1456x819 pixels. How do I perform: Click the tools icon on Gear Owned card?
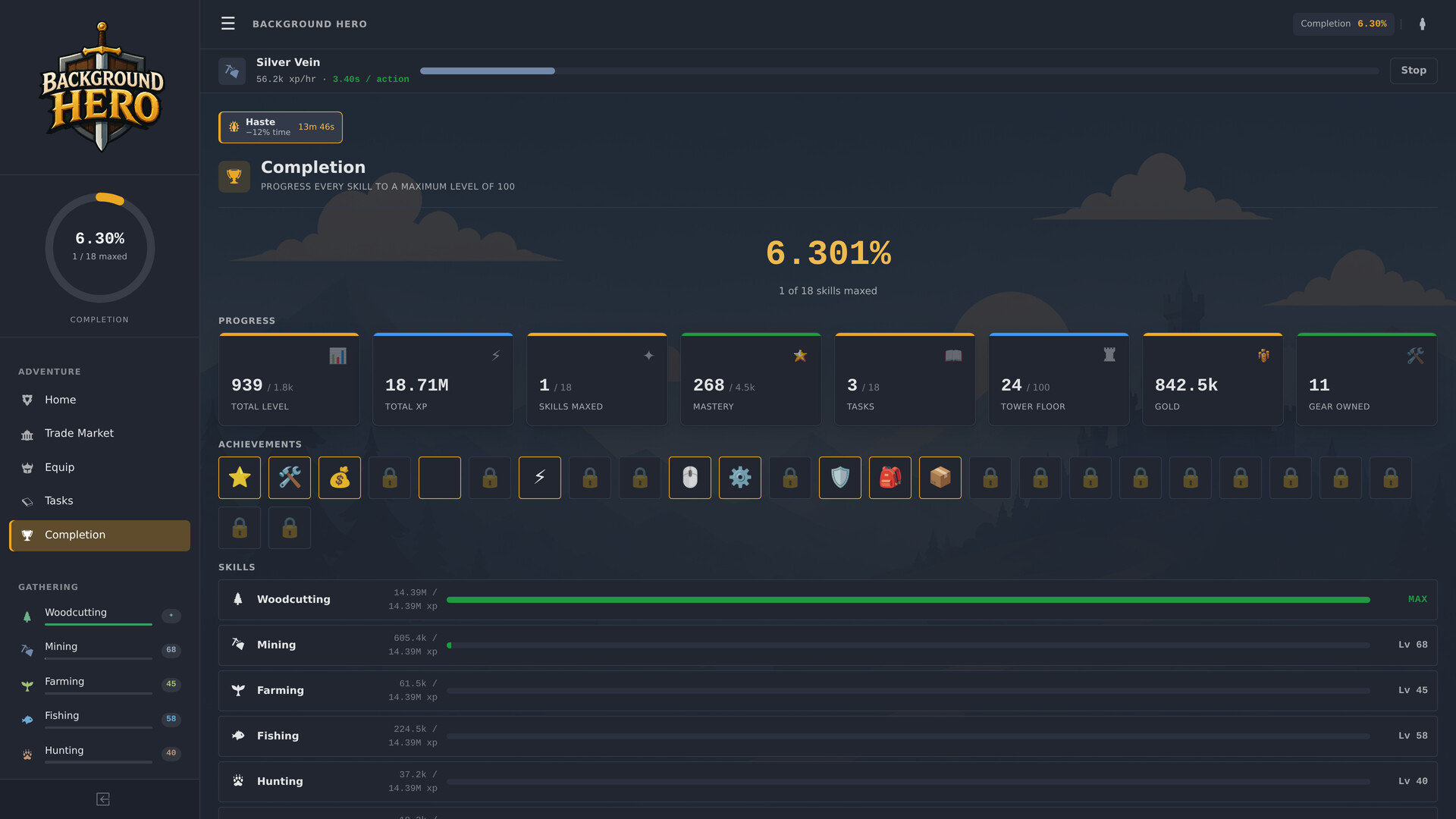[x=1416, y=356]
